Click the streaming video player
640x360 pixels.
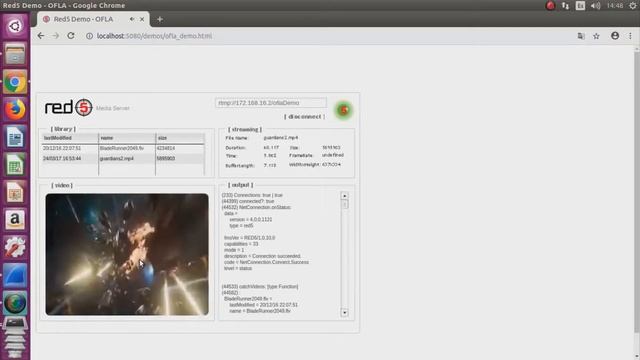[x=127, y=254]
